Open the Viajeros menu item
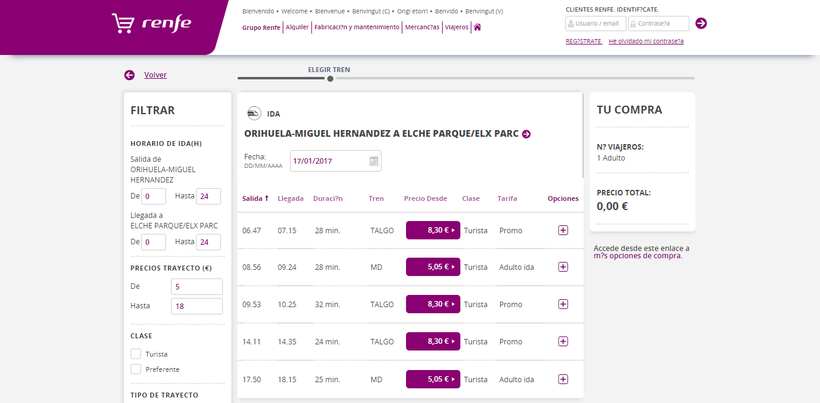Viewport: 820px width, 403px height. (x=456, y=27)
